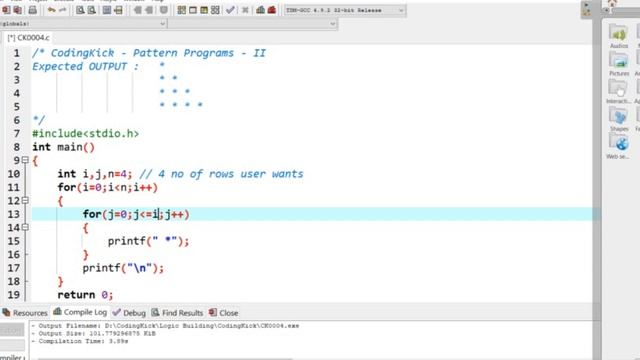
Task: Click the Close tab of bottom panel
Action: point(224,313)
